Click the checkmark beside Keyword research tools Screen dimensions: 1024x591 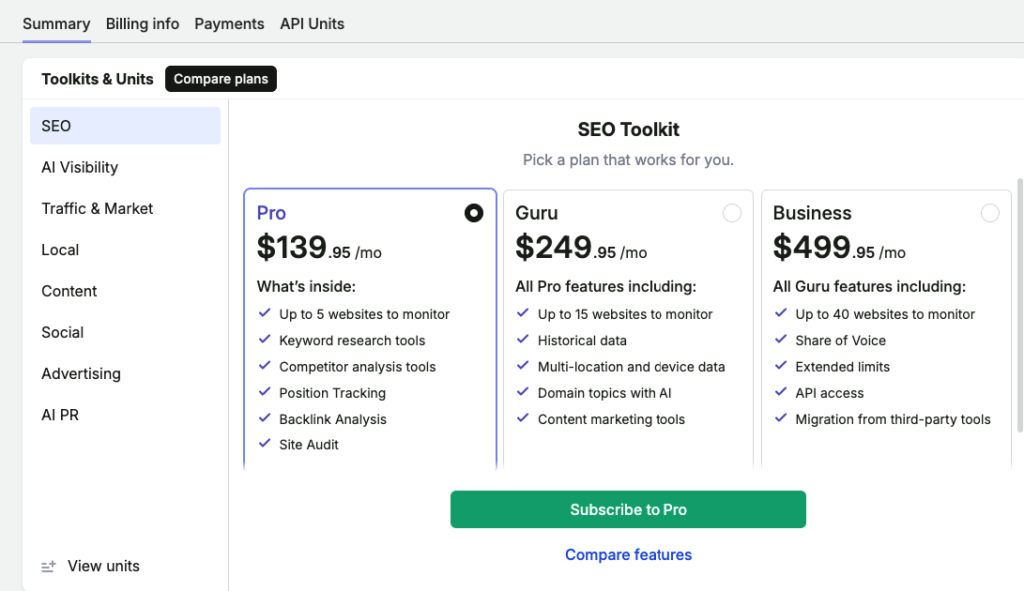point(264,339)
